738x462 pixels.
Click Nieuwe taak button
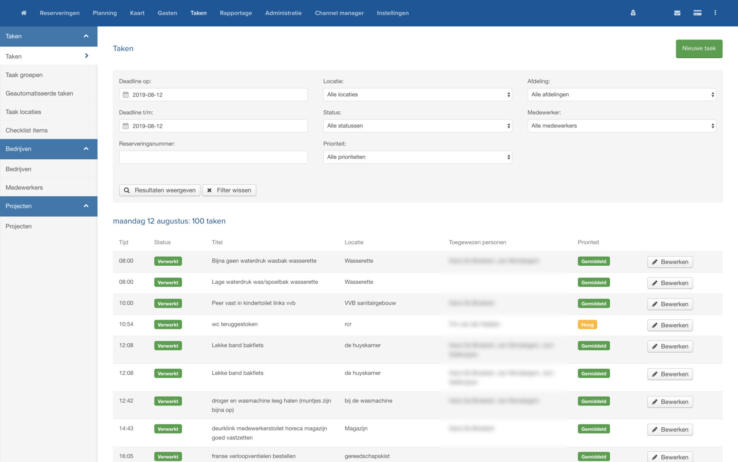tap(699, 48)
